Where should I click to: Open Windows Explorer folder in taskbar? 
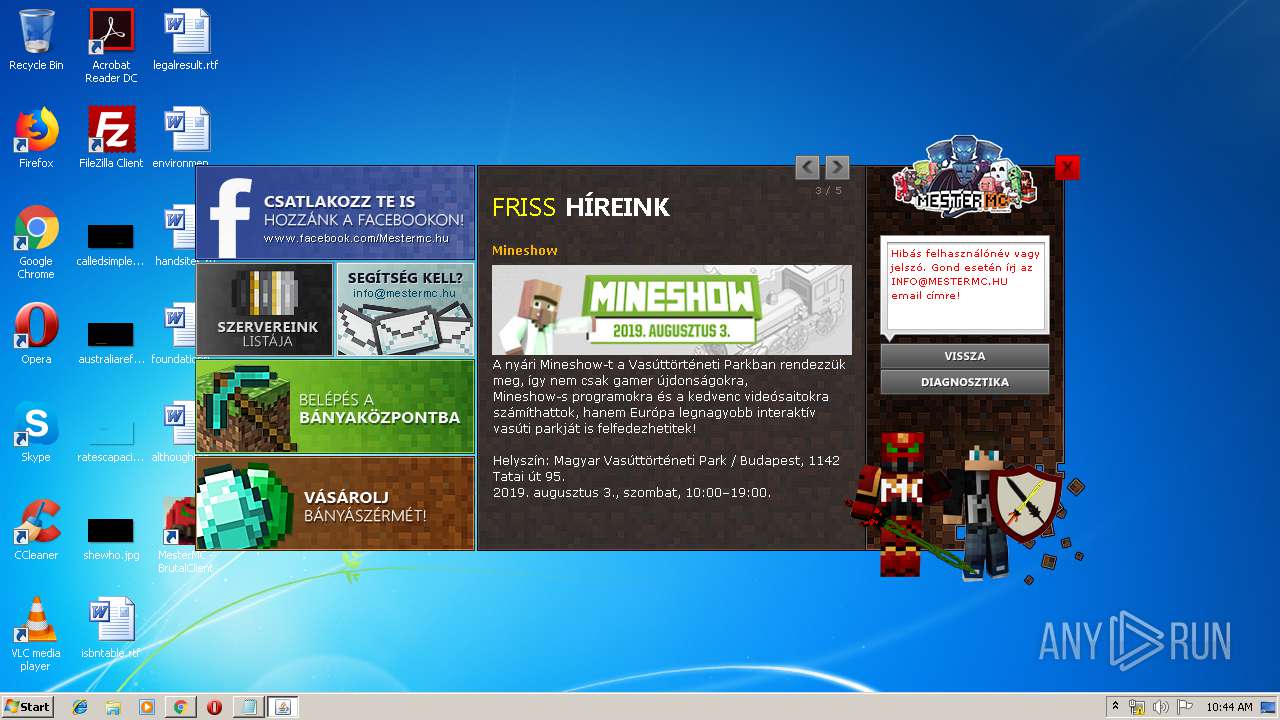[x=113, y=707]
